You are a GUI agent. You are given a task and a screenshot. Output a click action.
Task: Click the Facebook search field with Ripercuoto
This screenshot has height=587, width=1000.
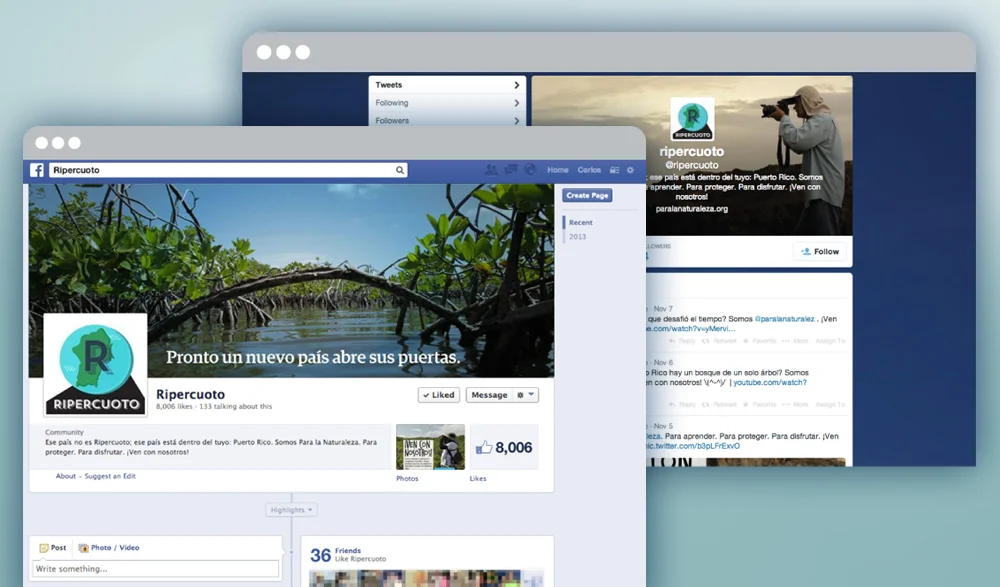(x=228, y=170)
